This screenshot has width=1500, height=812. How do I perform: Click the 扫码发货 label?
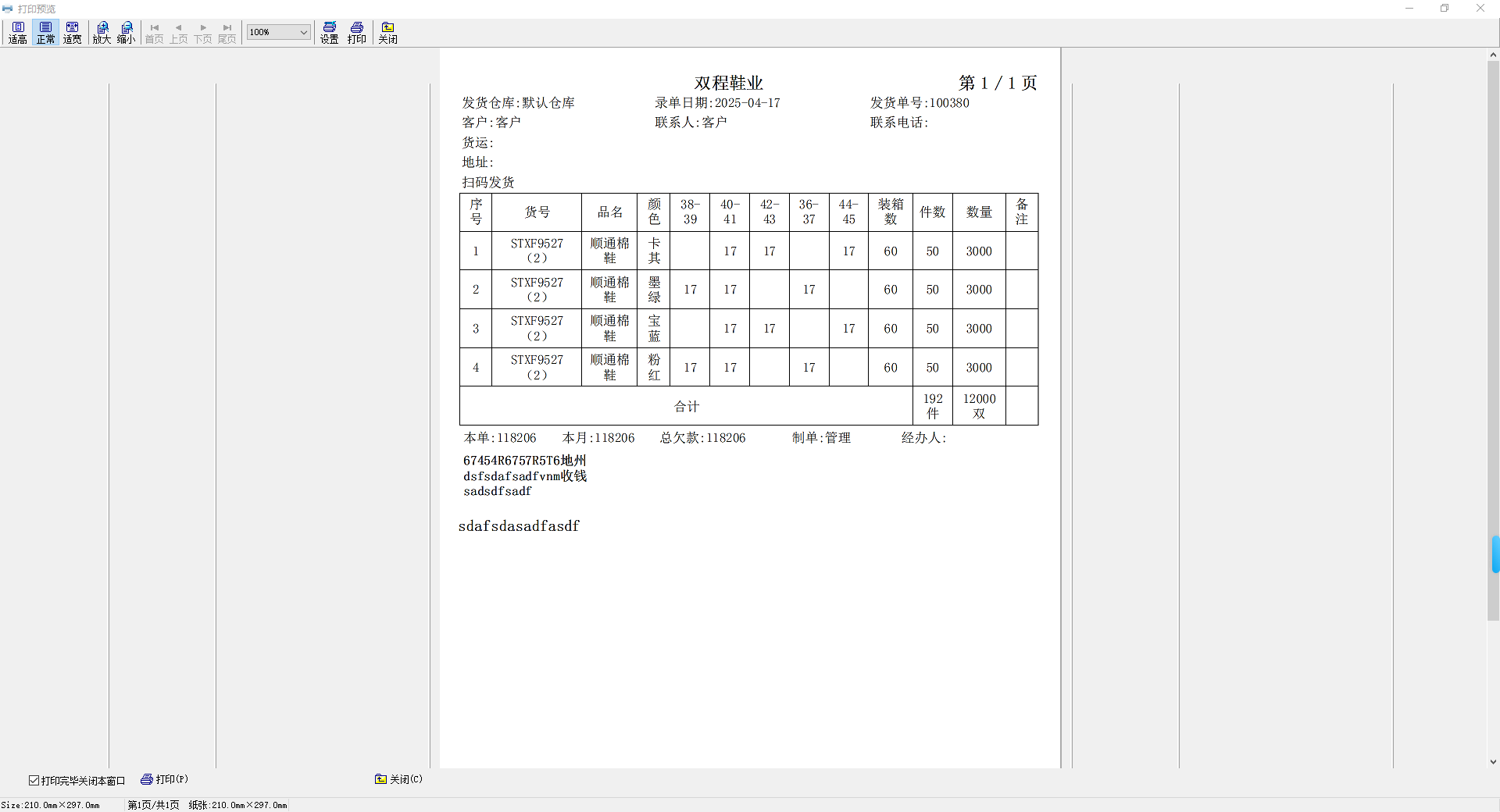[488, 183]
